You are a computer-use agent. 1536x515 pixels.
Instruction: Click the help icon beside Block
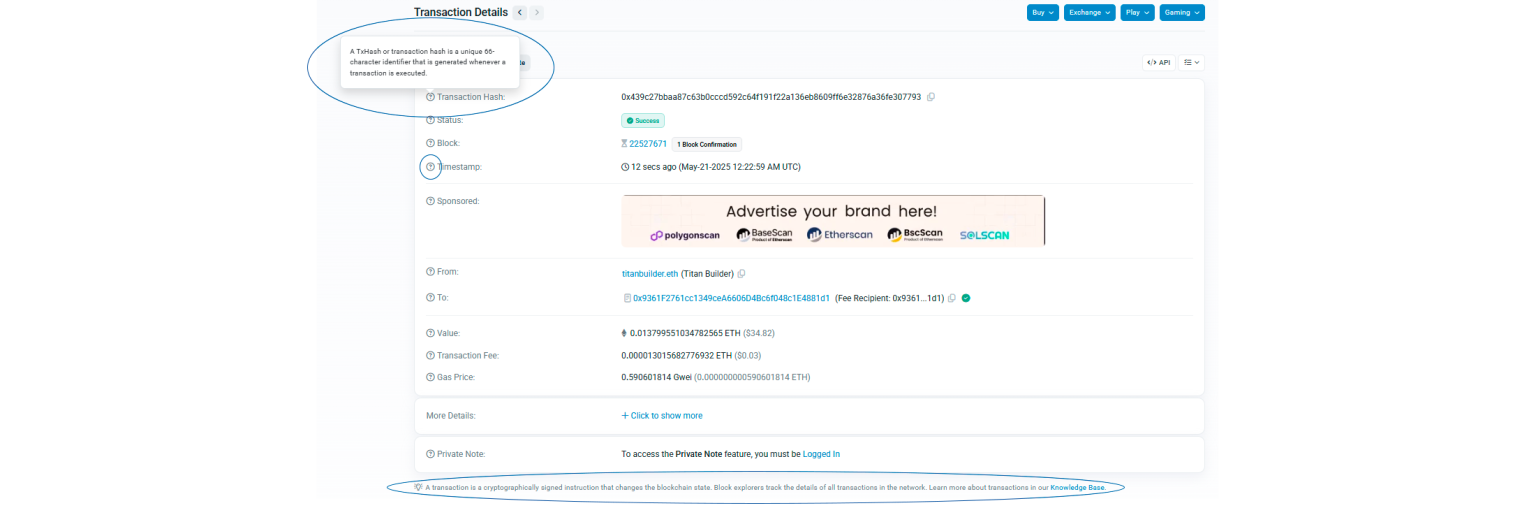coord(430,144)
